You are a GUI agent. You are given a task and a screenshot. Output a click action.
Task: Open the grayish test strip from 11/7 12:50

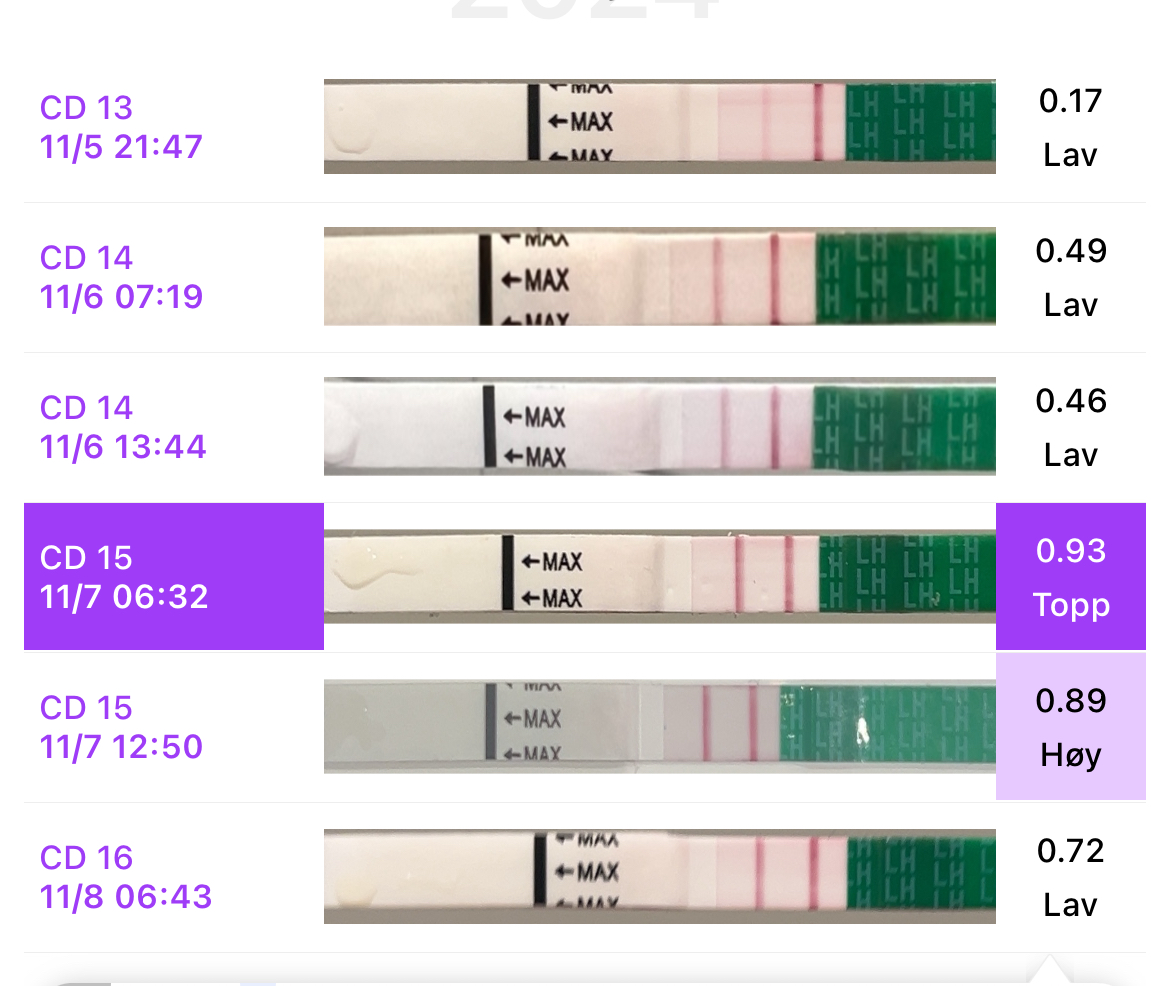tap(659, 727)
